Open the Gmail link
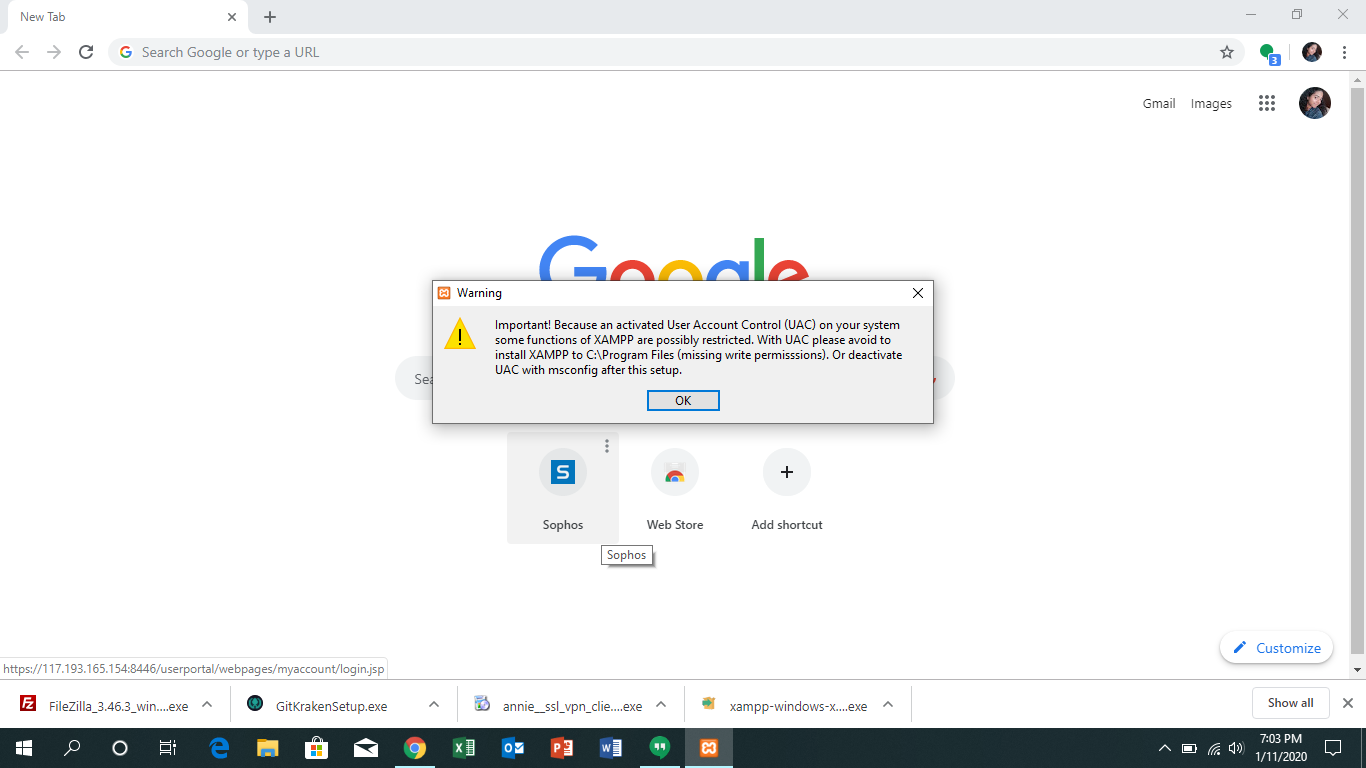1366x768 pixels. [x=1158, y=103]
